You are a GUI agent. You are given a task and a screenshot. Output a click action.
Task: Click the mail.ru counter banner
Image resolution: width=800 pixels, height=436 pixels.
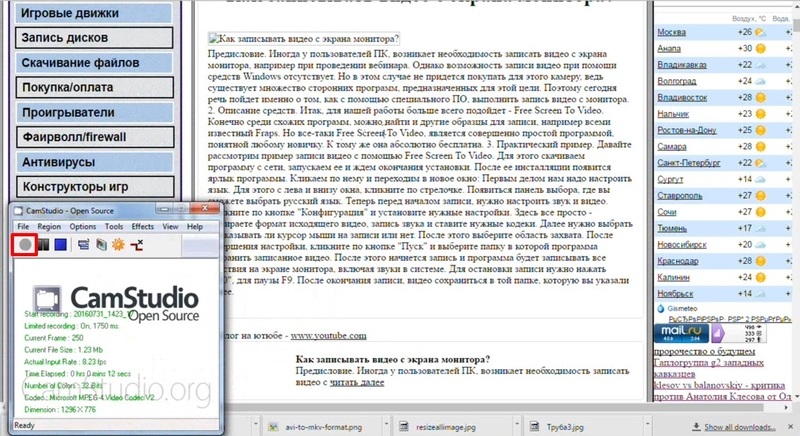tap(681, 332)
